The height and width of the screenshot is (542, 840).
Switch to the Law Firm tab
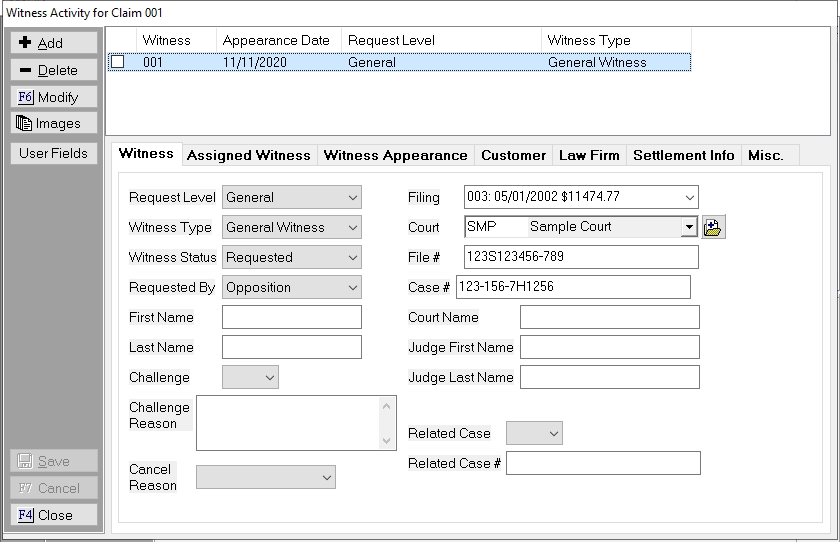pos(589,155)
